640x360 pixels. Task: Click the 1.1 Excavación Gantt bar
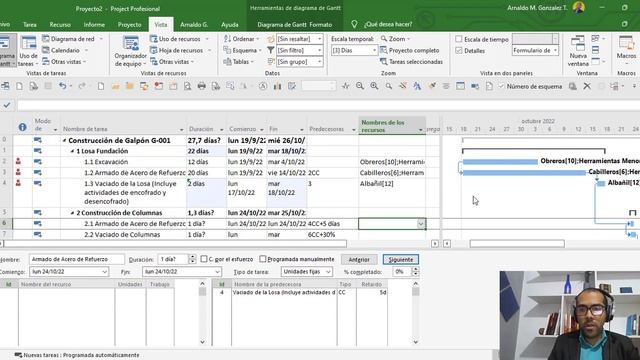500,162
